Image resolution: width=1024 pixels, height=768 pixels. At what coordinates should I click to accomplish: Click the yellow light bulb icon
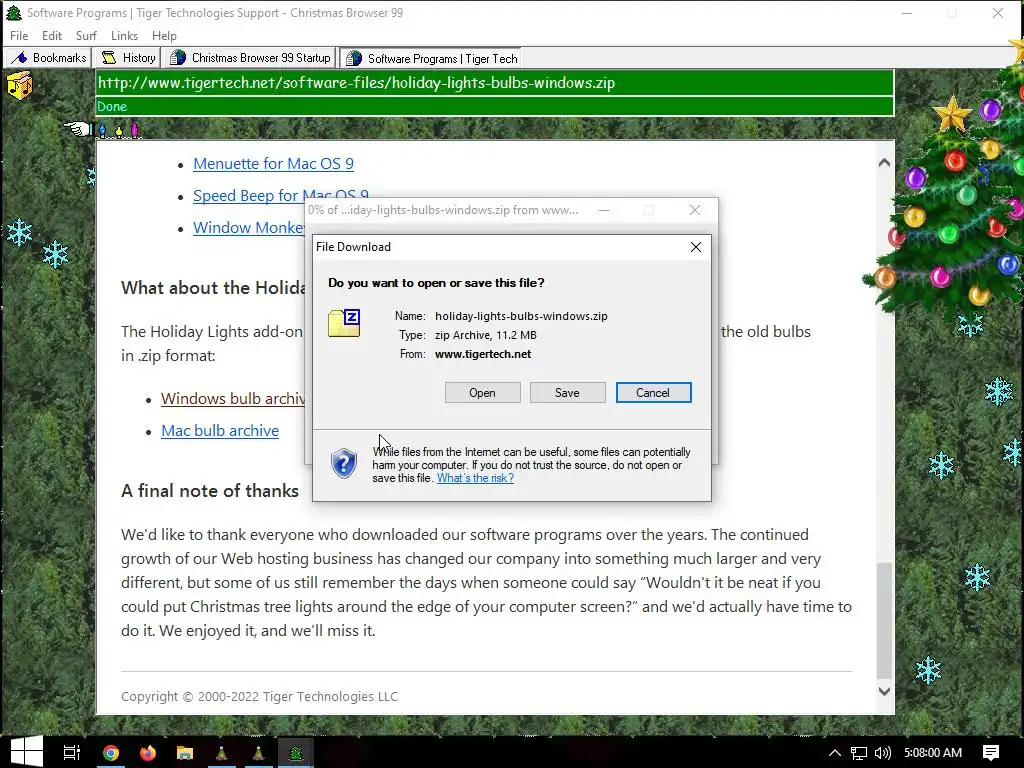[119, 131]
